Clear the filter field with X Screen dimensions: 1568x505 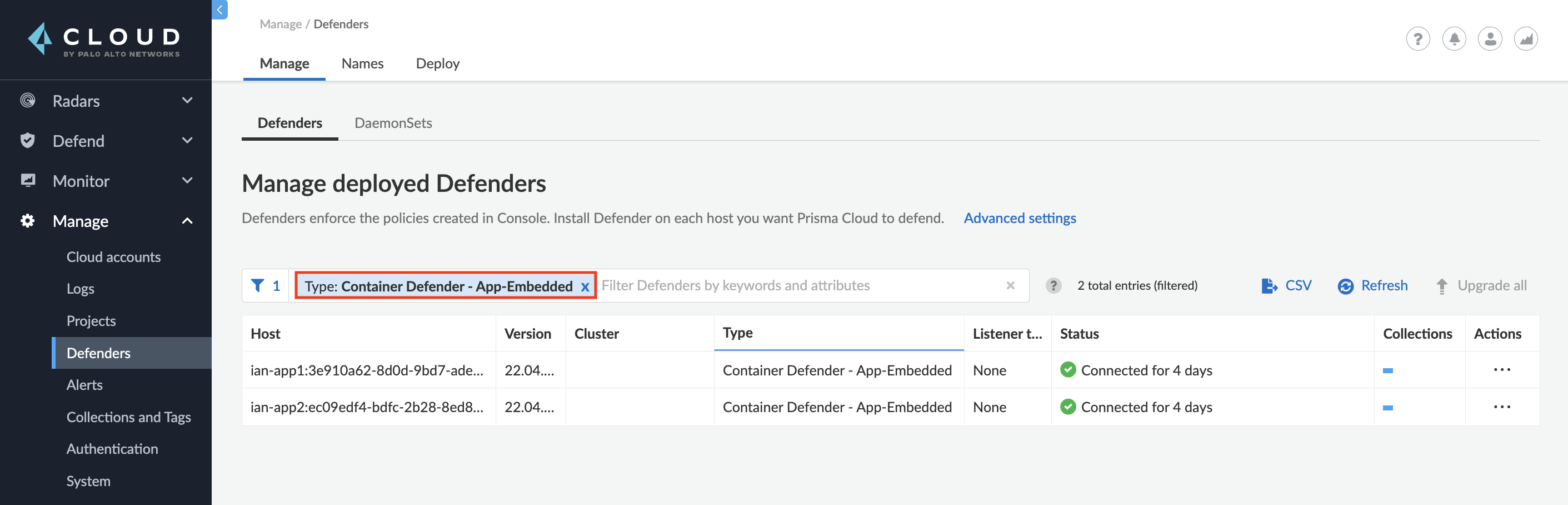[x=1010, y=286]
